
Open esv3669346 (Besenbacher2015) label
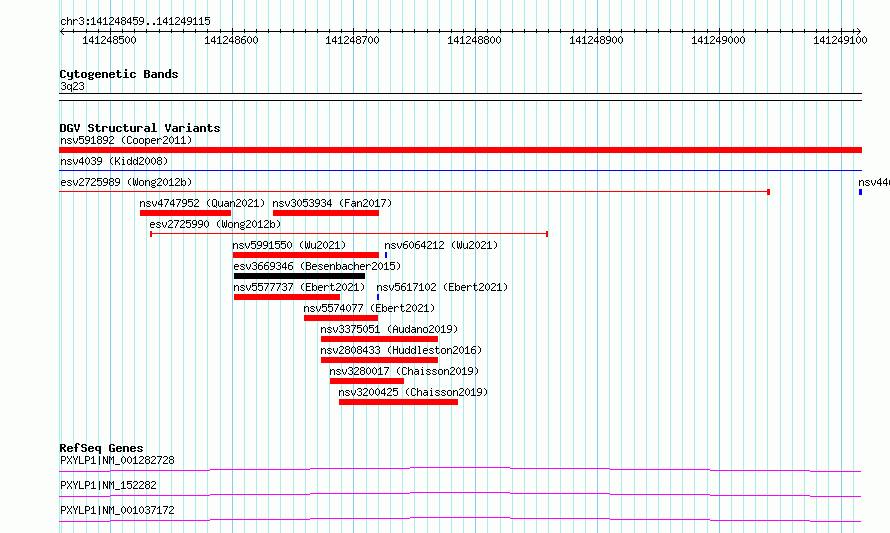[317, 266]
